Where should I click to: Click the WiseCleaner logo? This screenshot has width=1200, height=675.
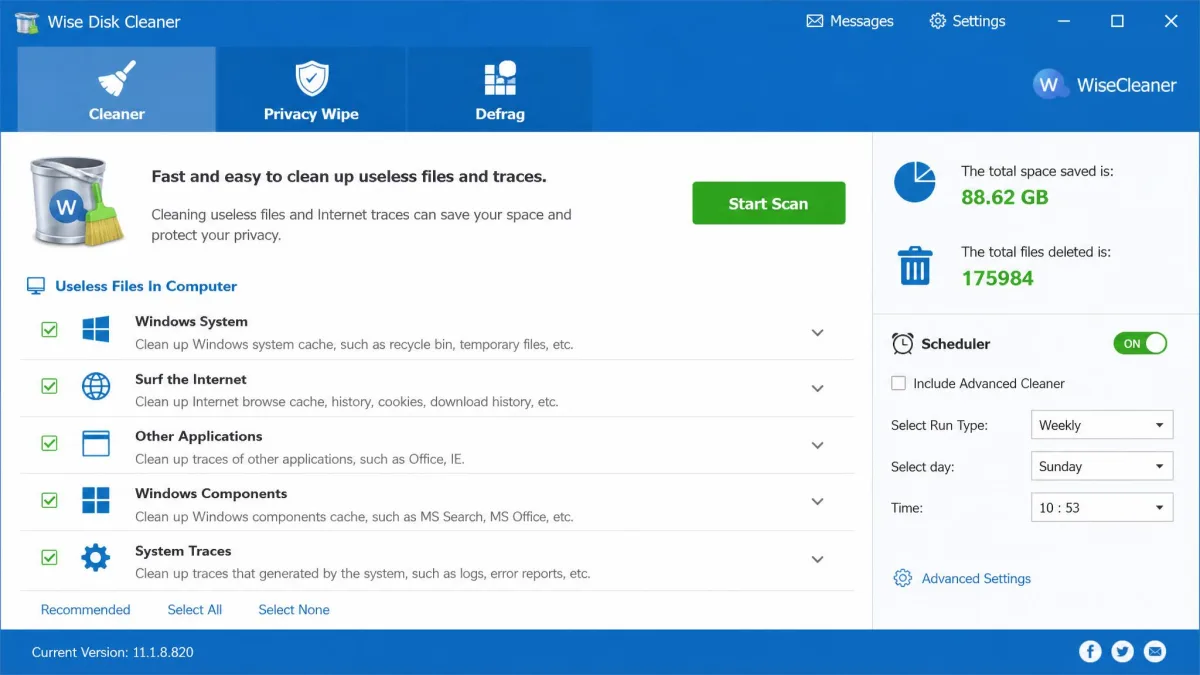tap(1105, 84)
